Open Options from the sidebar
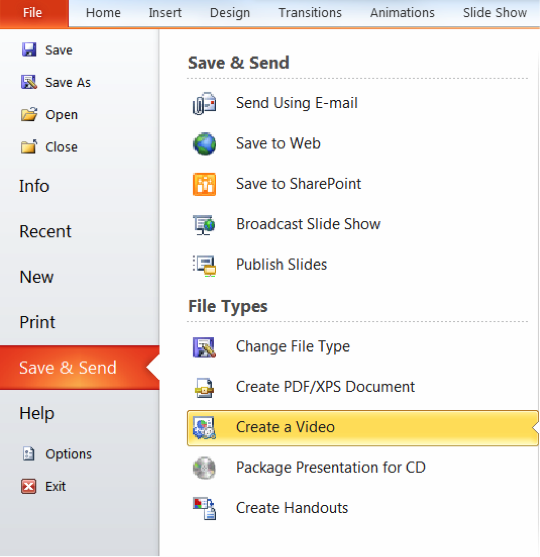Image resolution: width=540 pixels, height=557 pixels. pyautogui.click(x=68, y=454)
